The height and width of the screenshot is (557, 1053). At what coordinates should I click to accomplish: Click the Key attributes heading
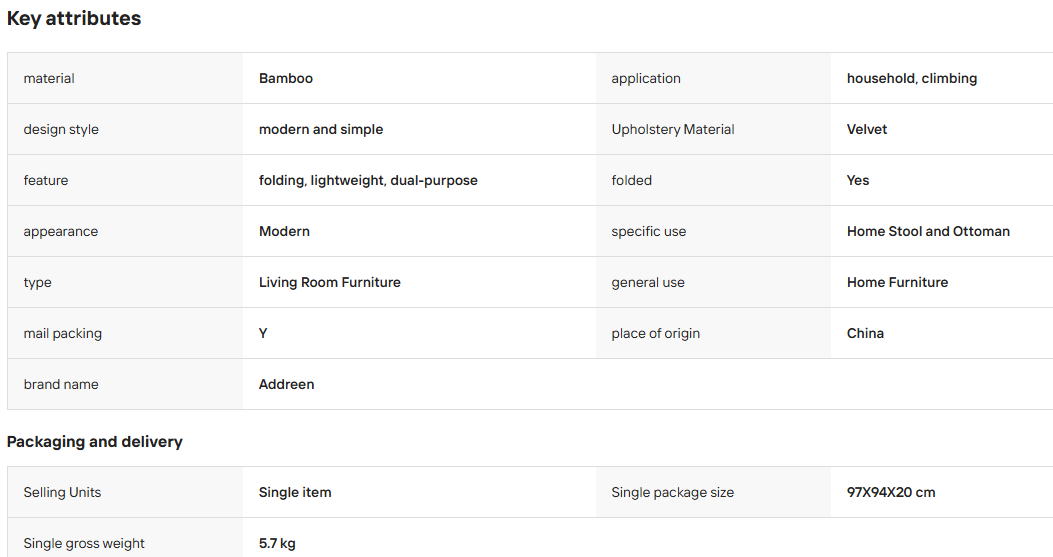74,19
